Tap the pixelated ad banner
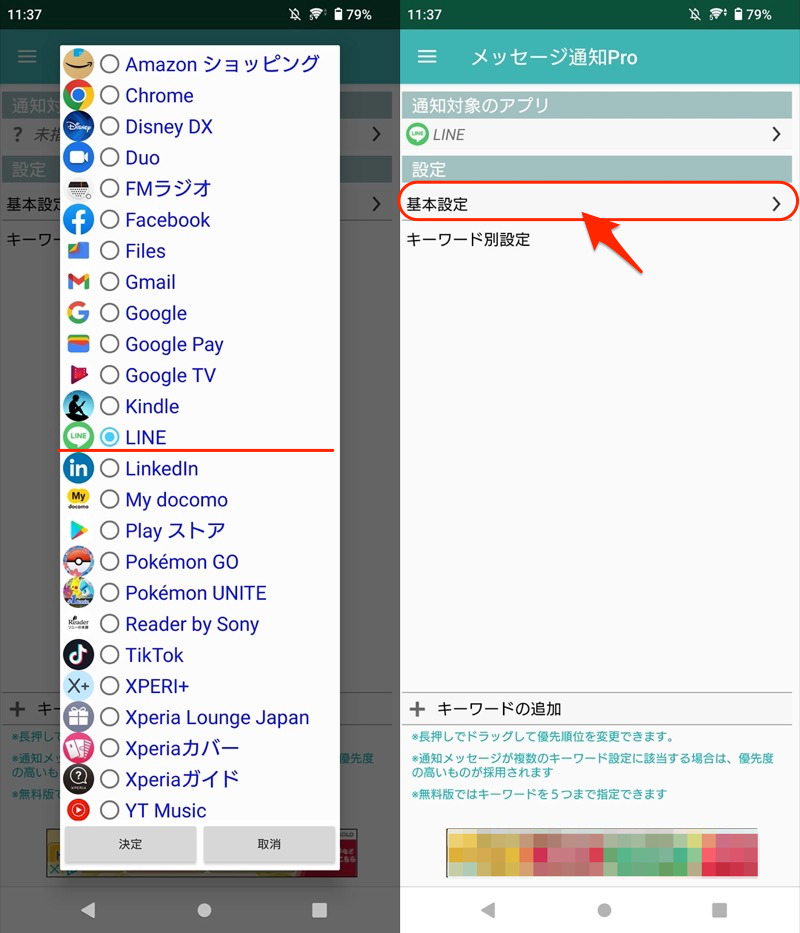The width and height of the screenshot is (800, 933). (x=601, y=853)
